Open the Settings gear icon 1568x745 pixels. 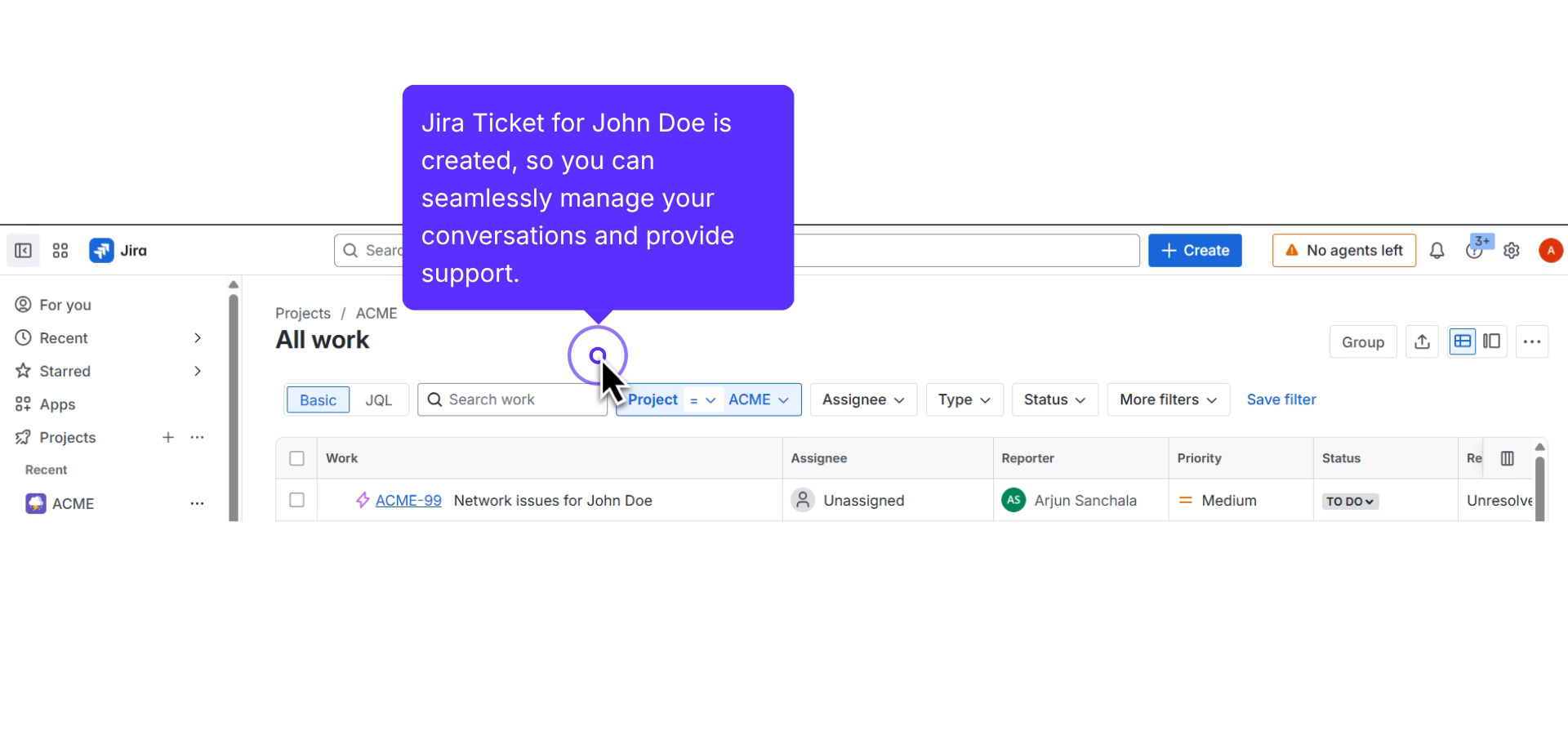[x=1512, y=250]
